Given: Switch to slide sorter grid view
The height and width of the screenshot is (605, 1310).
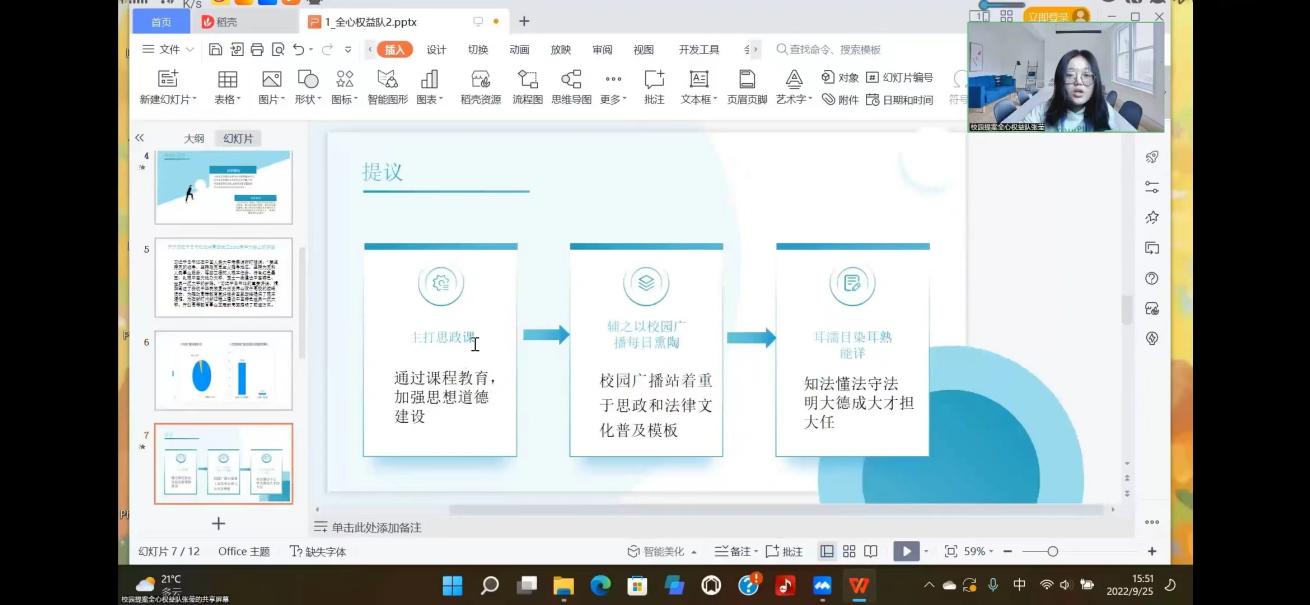Looking at the screenshot, I should tap(849, 551).
